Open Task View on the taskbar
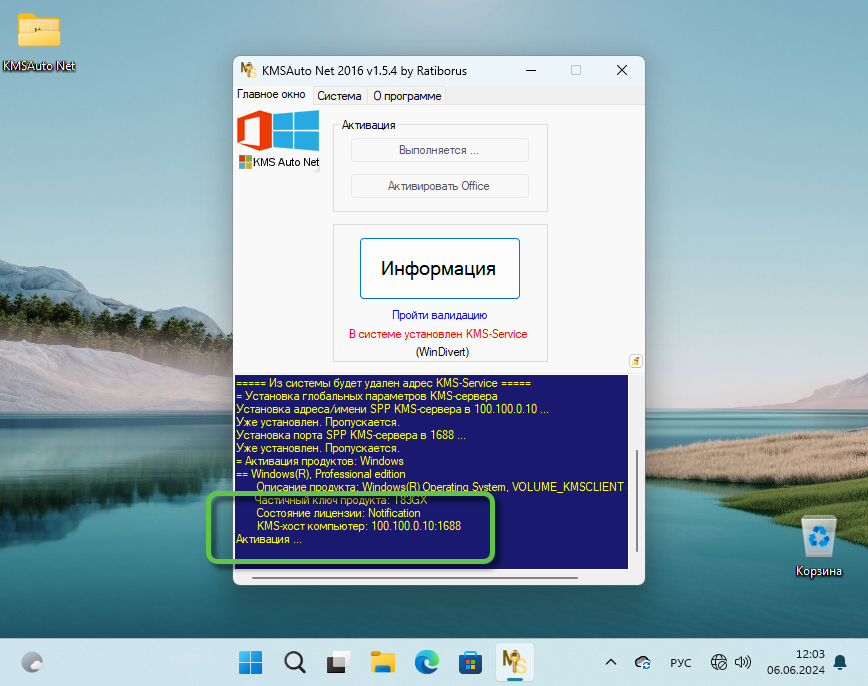This screenshot has height=686, width=868. [338, 662]
